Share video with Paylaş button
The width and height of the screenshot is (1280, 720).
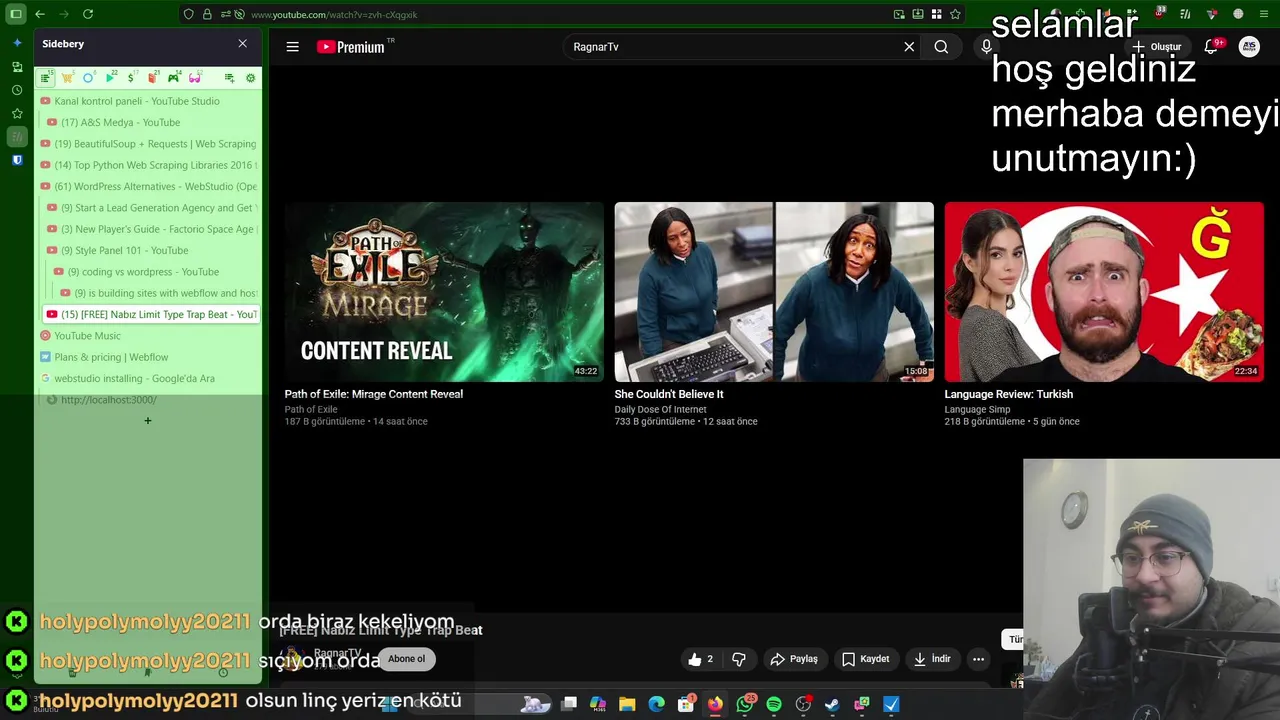click(794, 659)
